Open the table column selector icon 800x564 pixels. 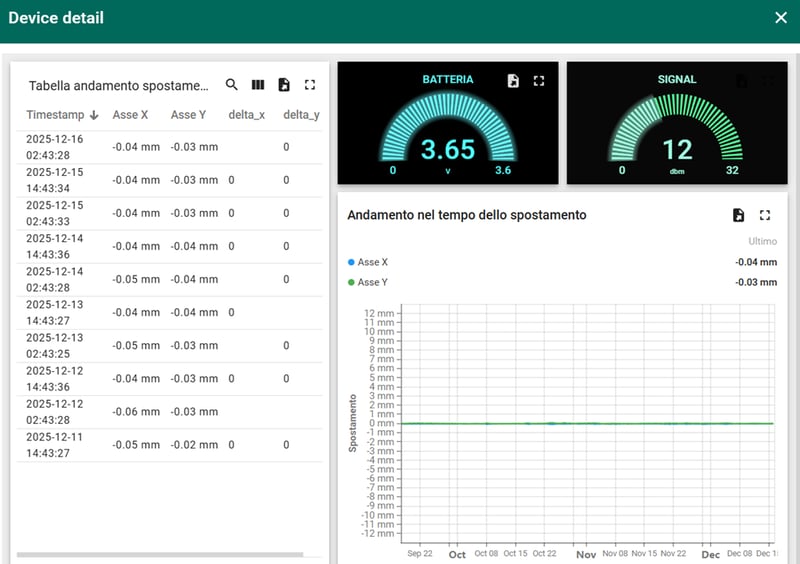coord(258,85)
